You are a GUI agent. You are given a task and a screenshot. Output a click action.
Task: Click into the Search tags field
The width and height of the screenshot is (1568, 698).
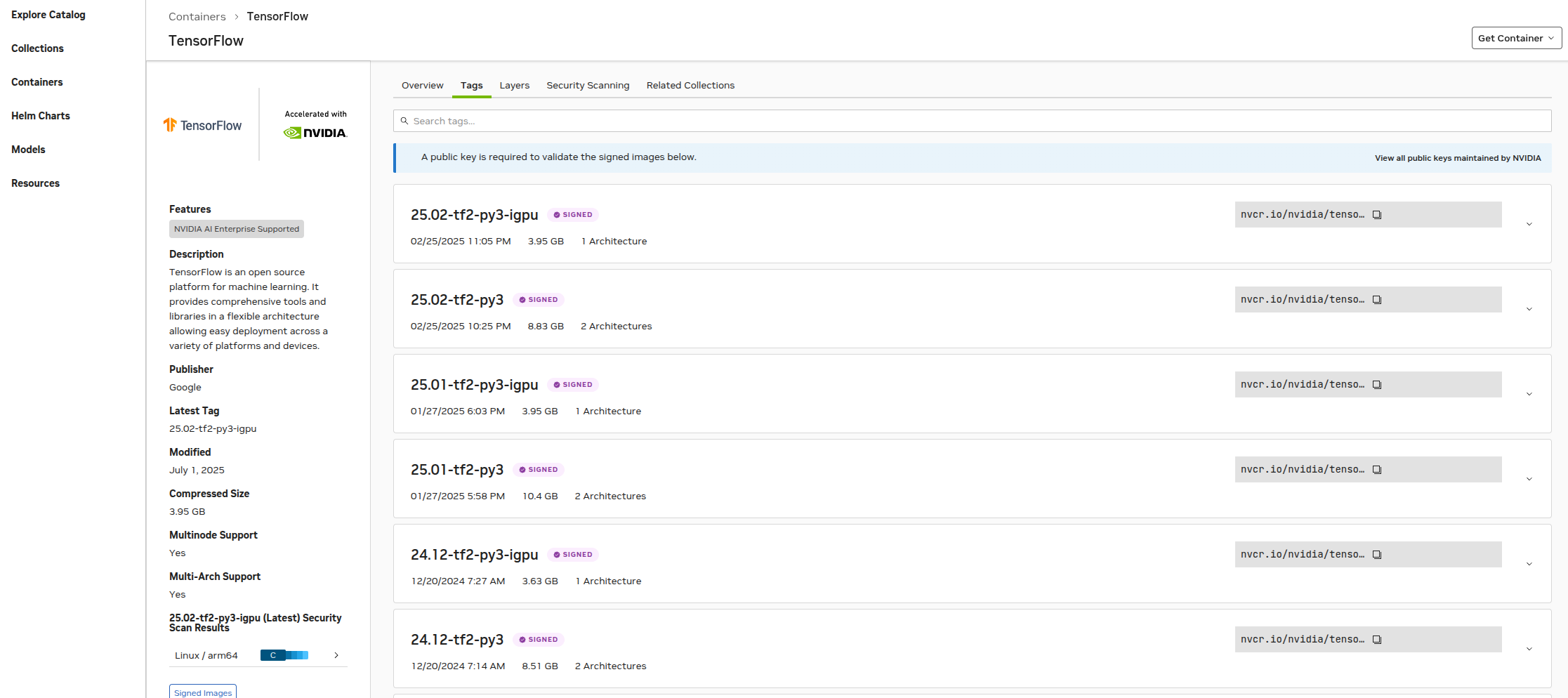point(972,121)
